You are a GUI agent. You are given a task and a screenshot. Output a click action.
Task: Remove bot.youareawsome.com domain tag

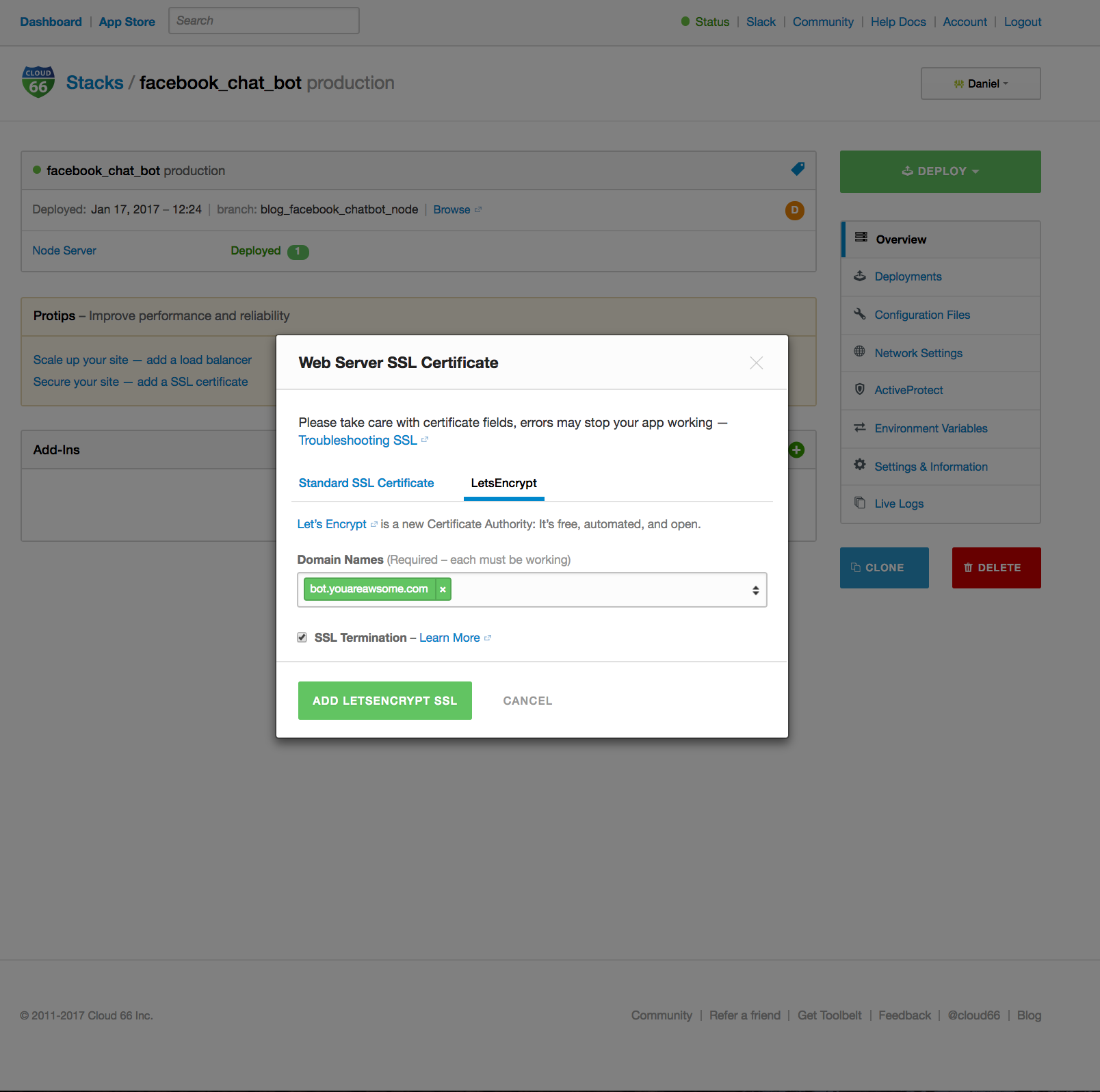443,589
